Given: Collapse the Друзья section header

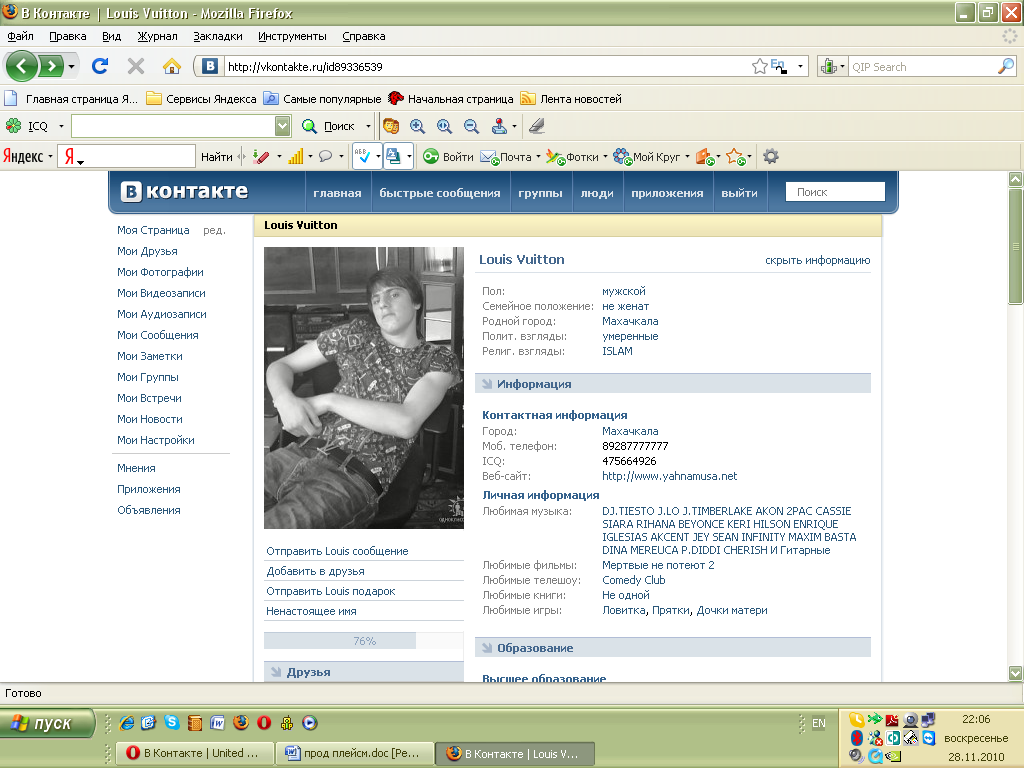Looking at the screenshot, I should (x=364, y=671).
